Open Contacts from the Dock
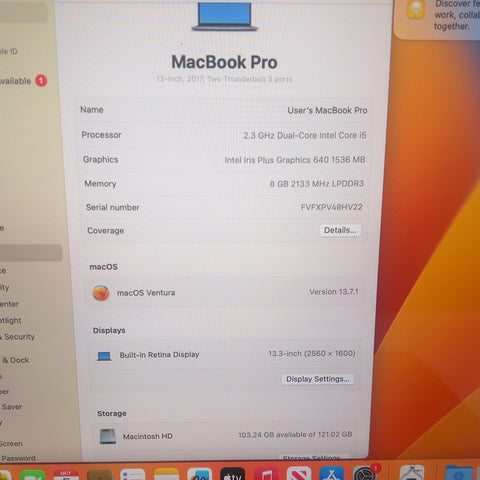This screenshot has height=480, width=480. (99, 475)
